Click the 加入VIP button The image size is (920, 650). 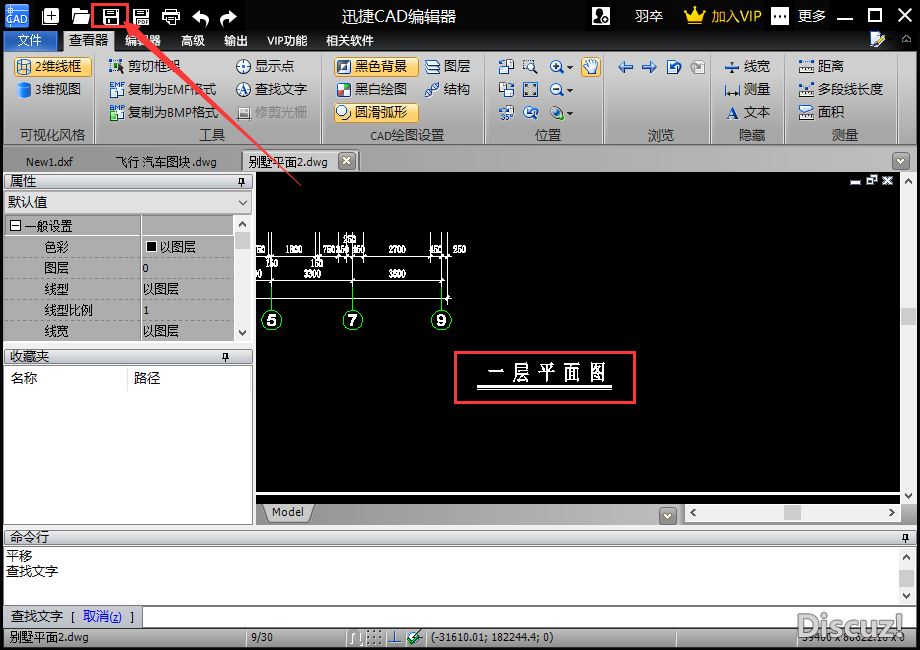[x=722, y=16]
